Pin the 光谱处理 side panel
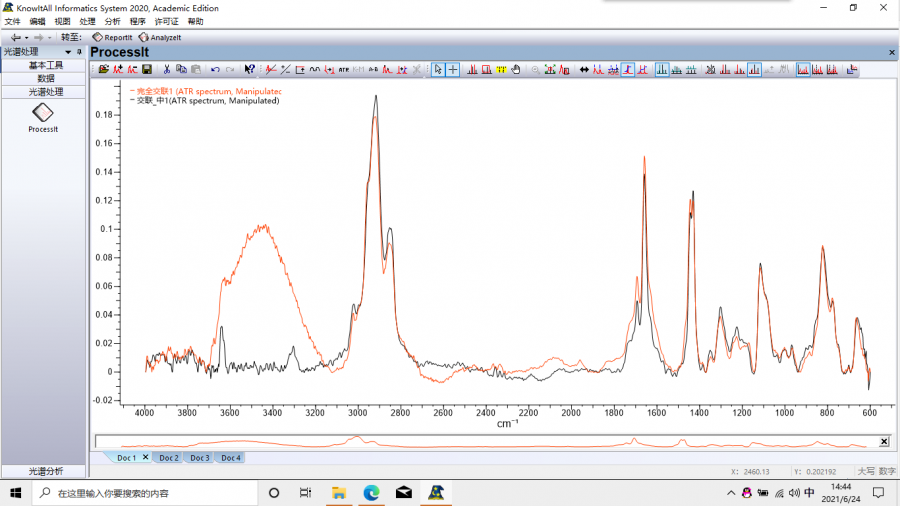The width and height of the screenshot is (900, 506). click(x=80, y=52)
